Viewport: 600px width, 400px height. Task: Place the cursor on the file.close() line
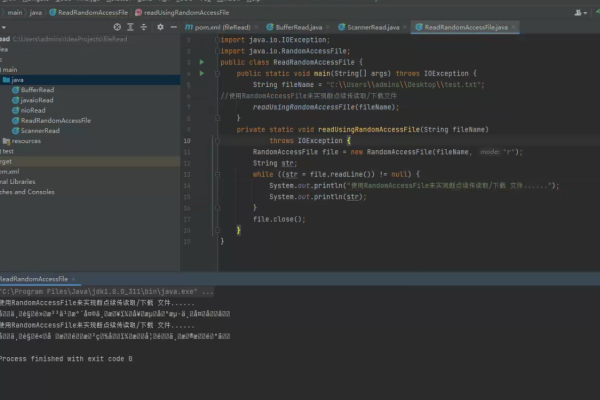pyautogui.click(x=278, y=218)
